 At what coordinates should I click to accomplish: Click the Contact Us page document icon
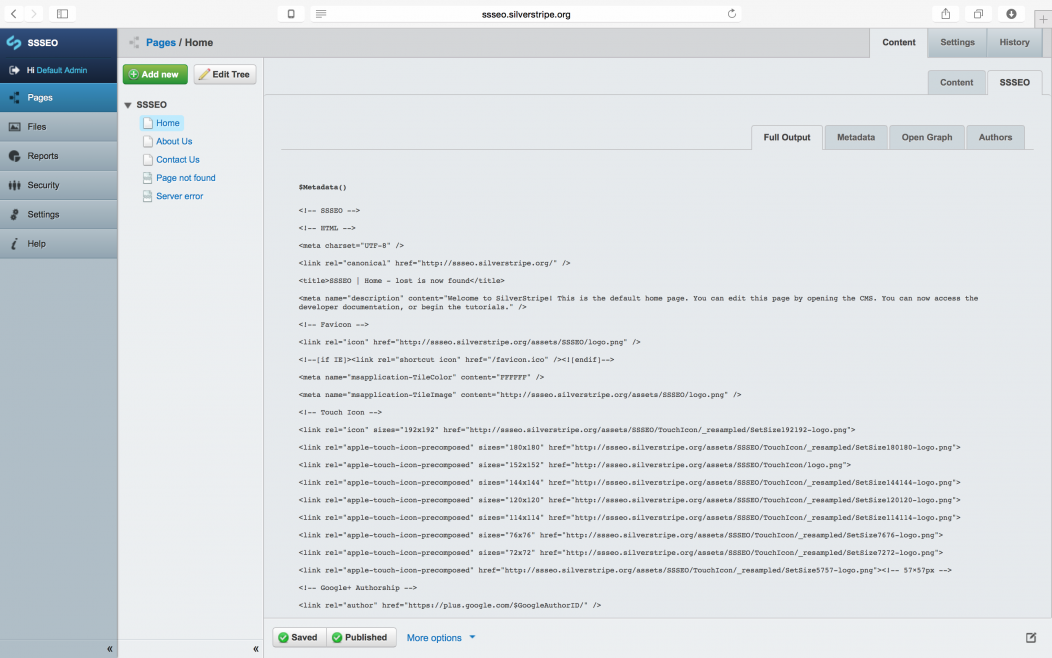148,160
